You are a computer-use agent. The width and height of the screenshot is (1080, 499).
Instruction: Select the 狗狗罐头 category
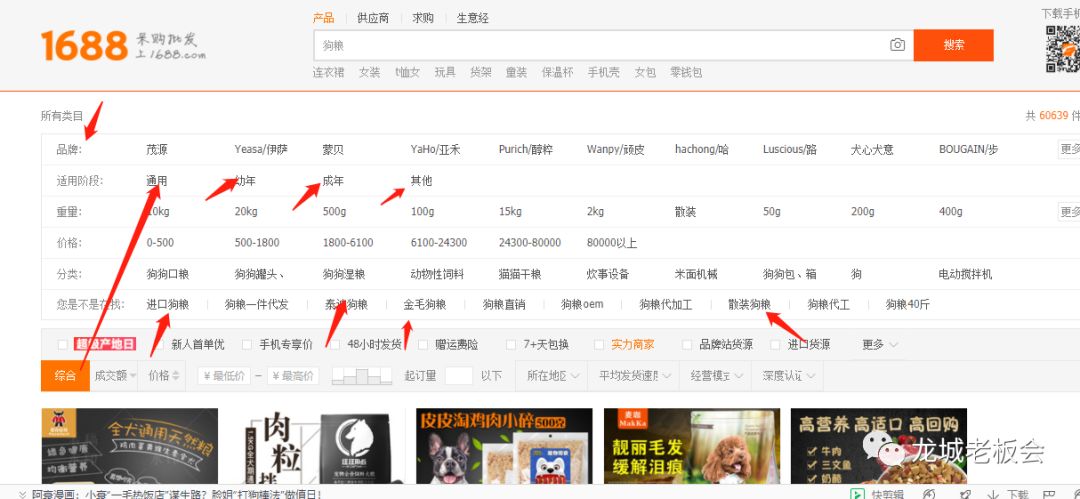pyautogui.click(x=259, y=274)
